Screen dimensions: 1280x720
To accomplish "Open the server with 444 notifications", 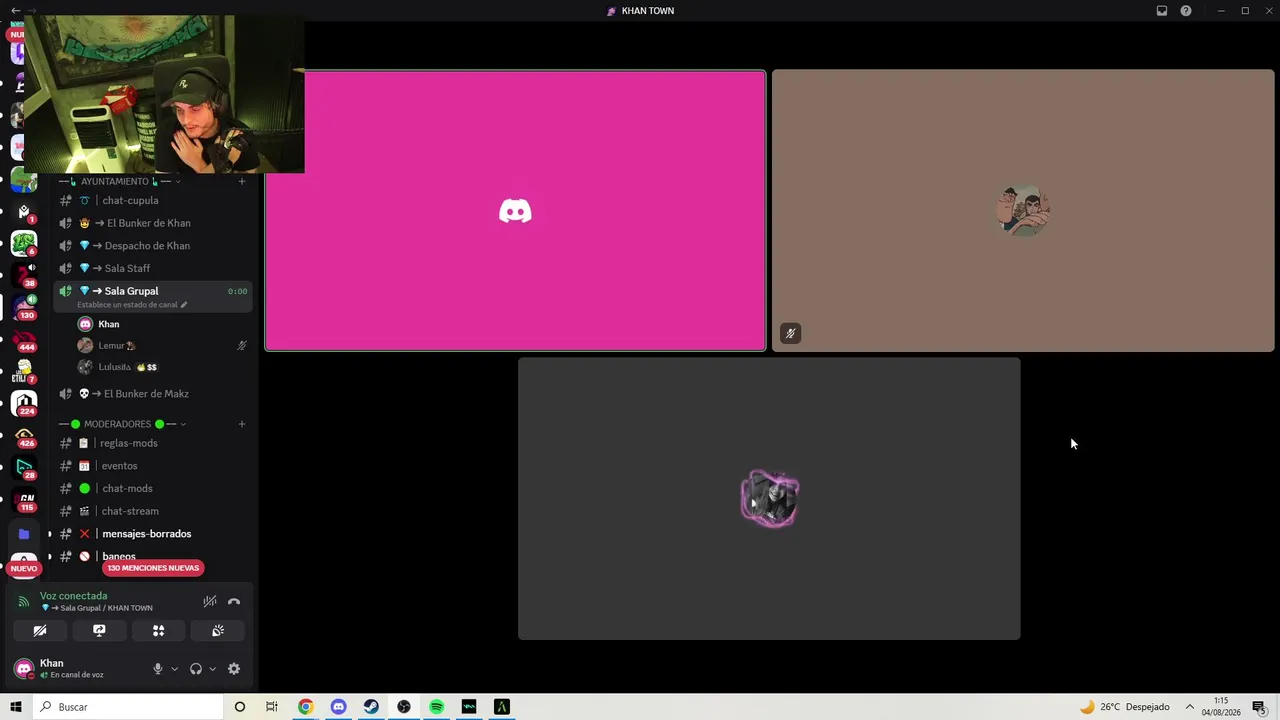I will click(24, 338).
